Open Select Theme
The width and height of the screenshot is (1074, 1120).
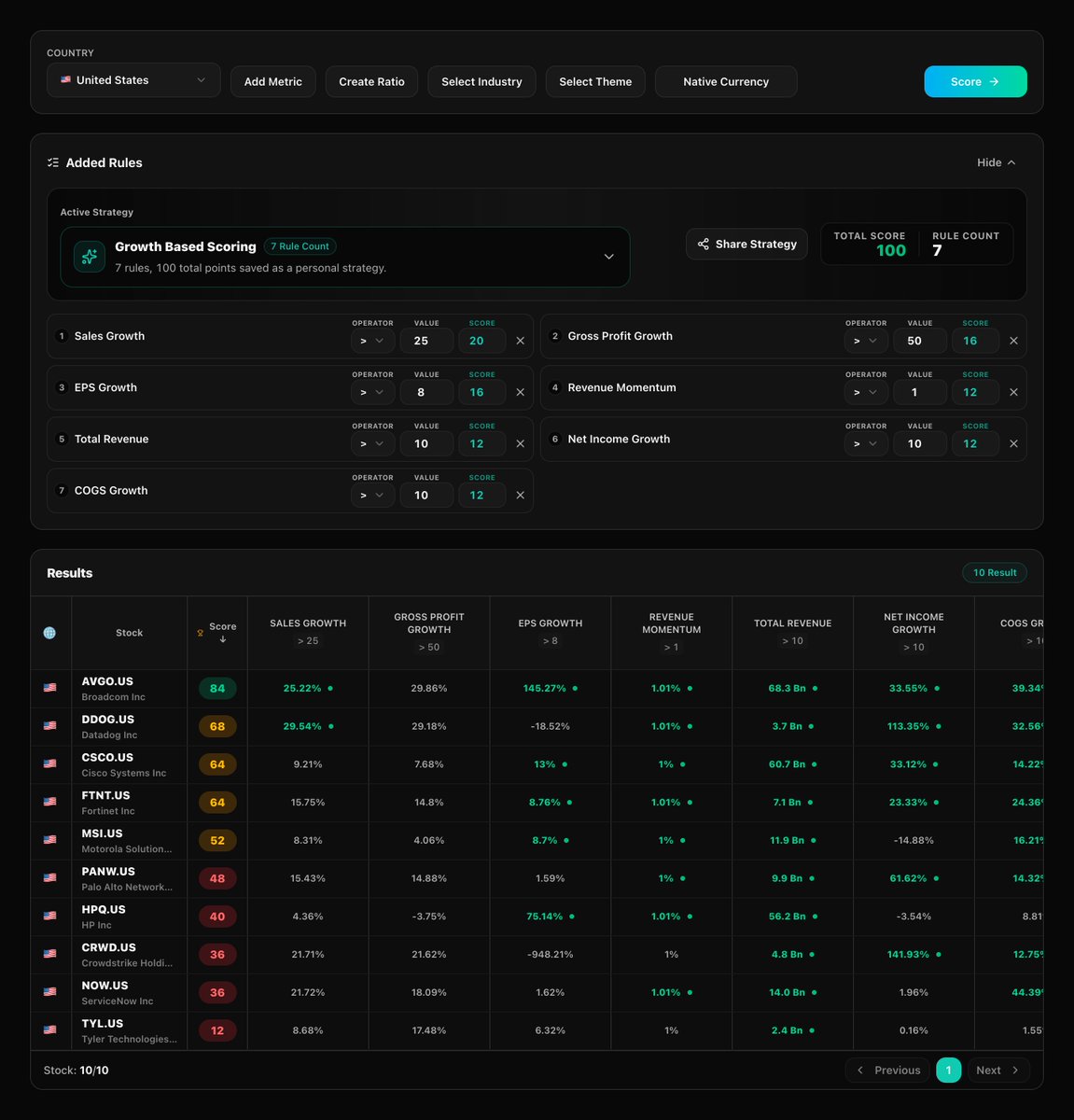point(595,81)
